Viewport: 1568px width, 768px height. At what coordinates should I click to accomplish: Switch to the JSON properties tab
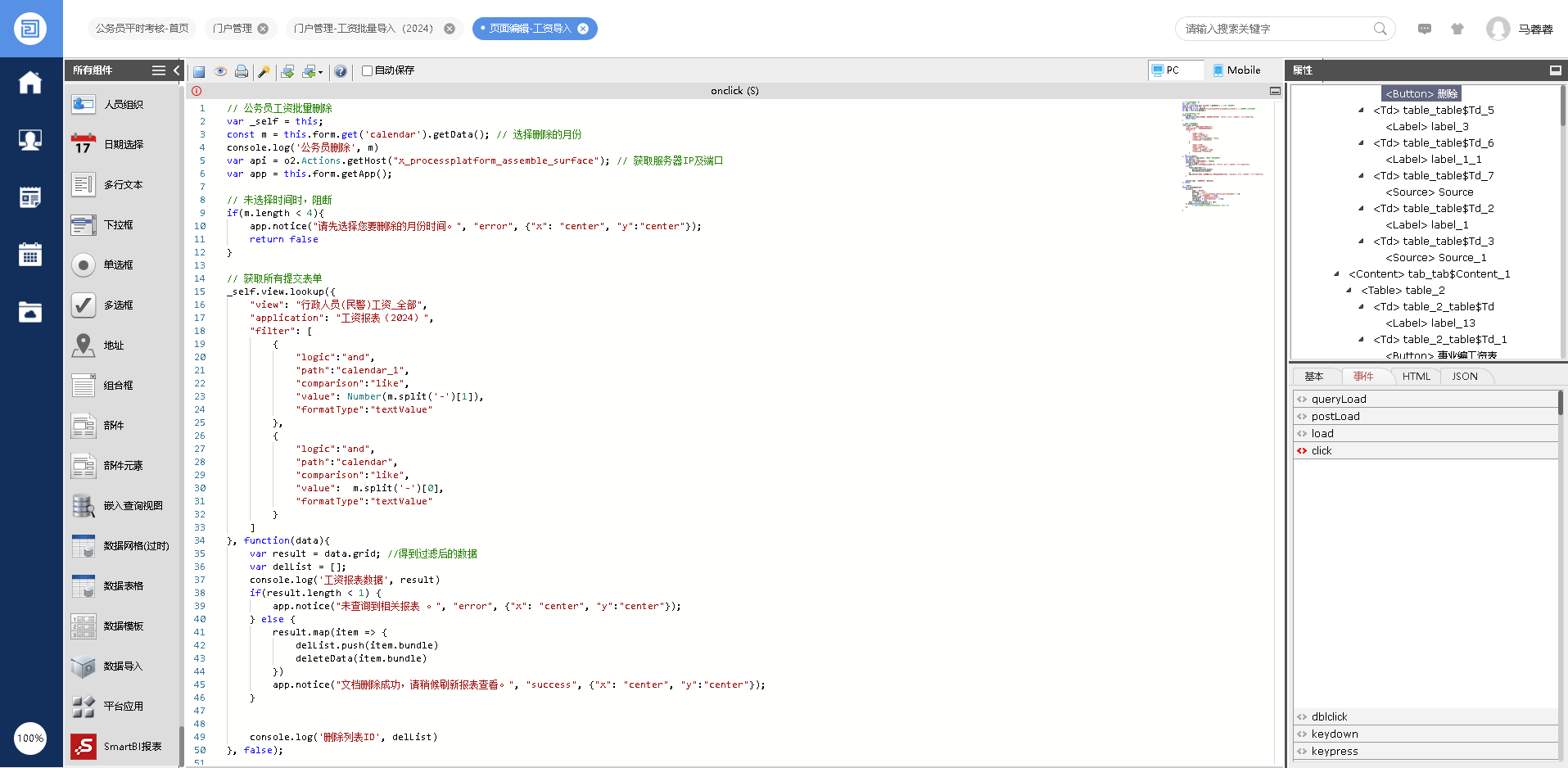(1464, 377)
